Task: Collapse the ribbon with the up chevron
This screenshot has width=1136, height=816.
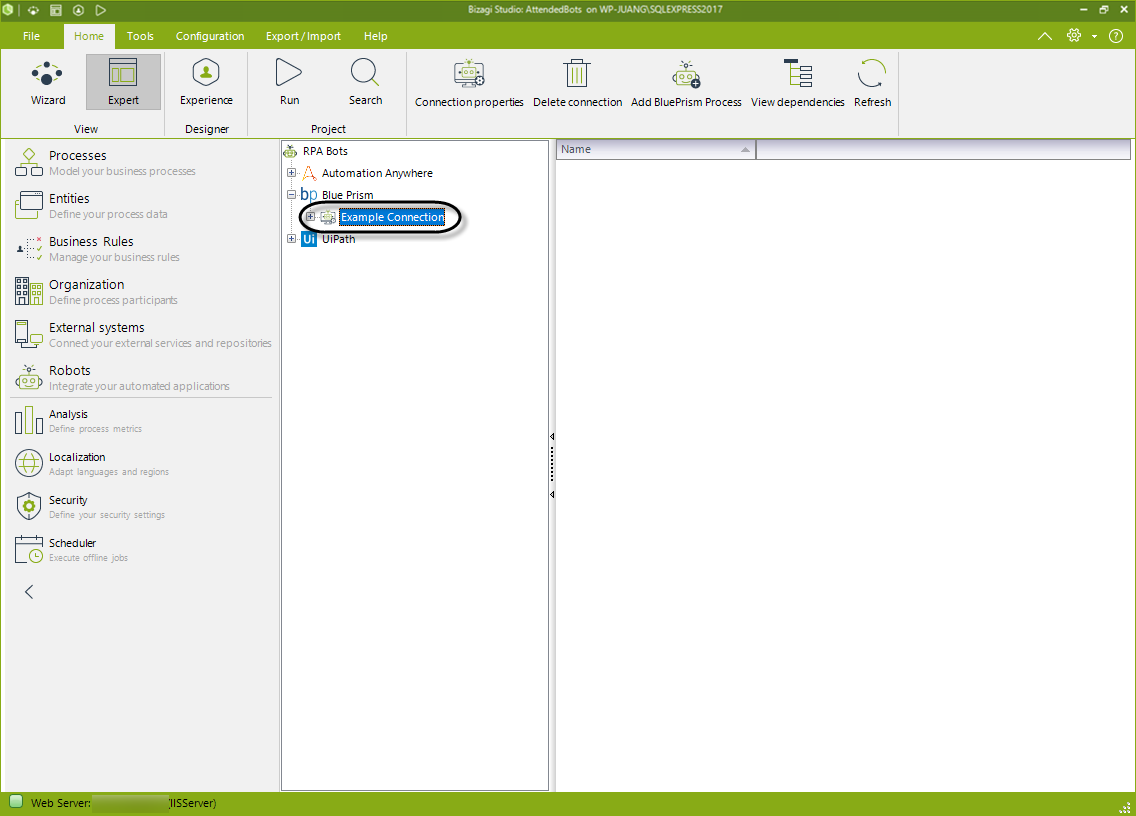Action: (1044, 36)
